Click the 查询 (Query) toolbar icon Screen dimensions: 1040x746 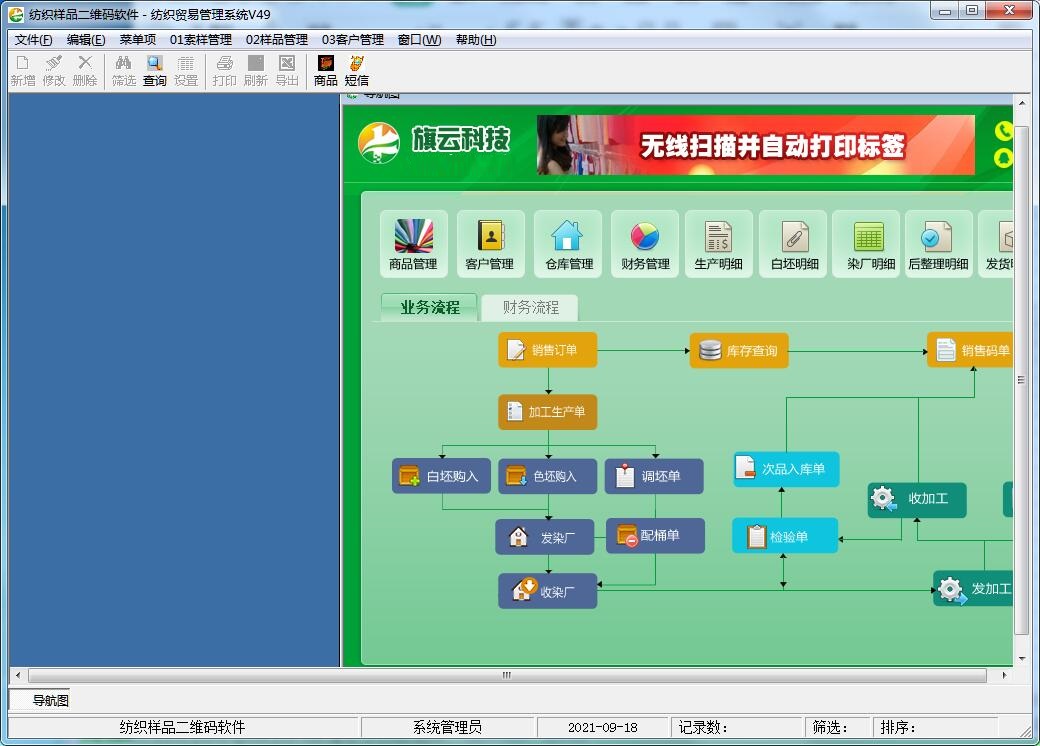[155, 71]
